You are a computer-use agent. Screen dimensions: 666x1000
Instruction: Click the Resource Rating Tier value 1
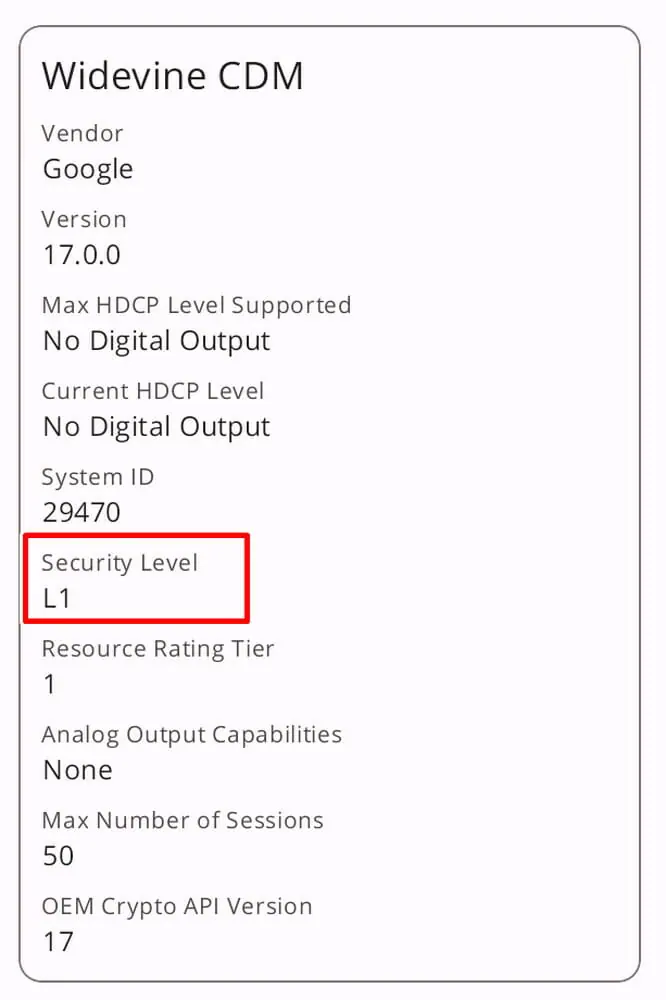pyautogui.click(x=50, y=685)
